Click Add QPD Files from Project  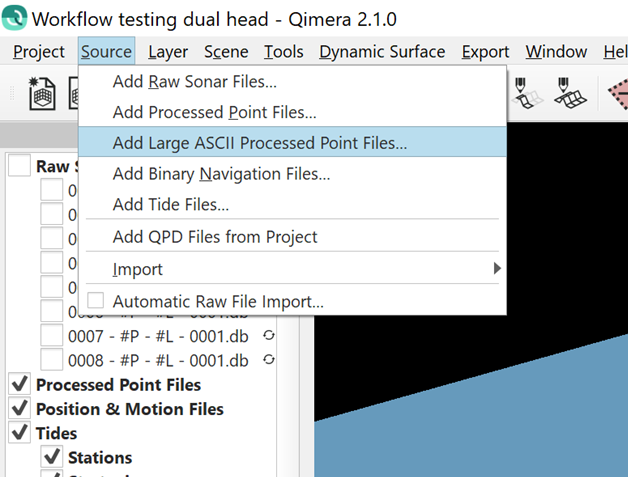[215, 237]
